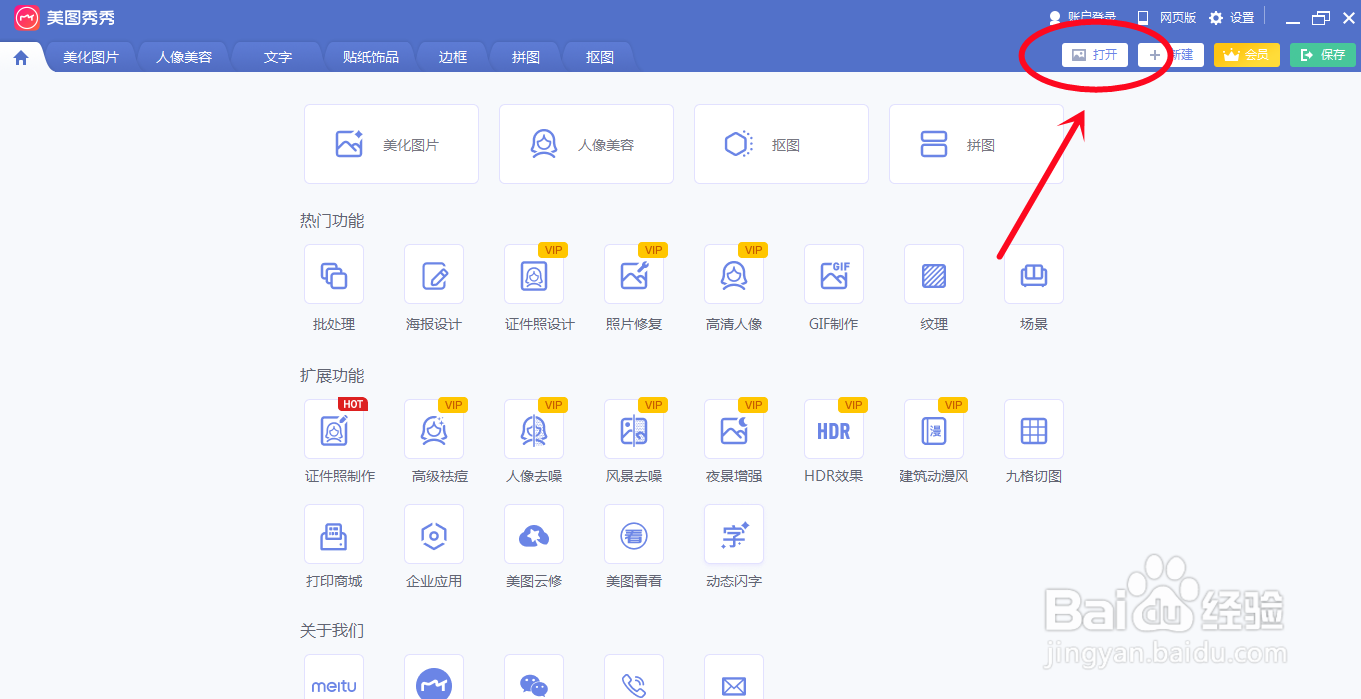
Task: Open the WeChat icon under 关于我们
Action: click(x=534, y=678)
